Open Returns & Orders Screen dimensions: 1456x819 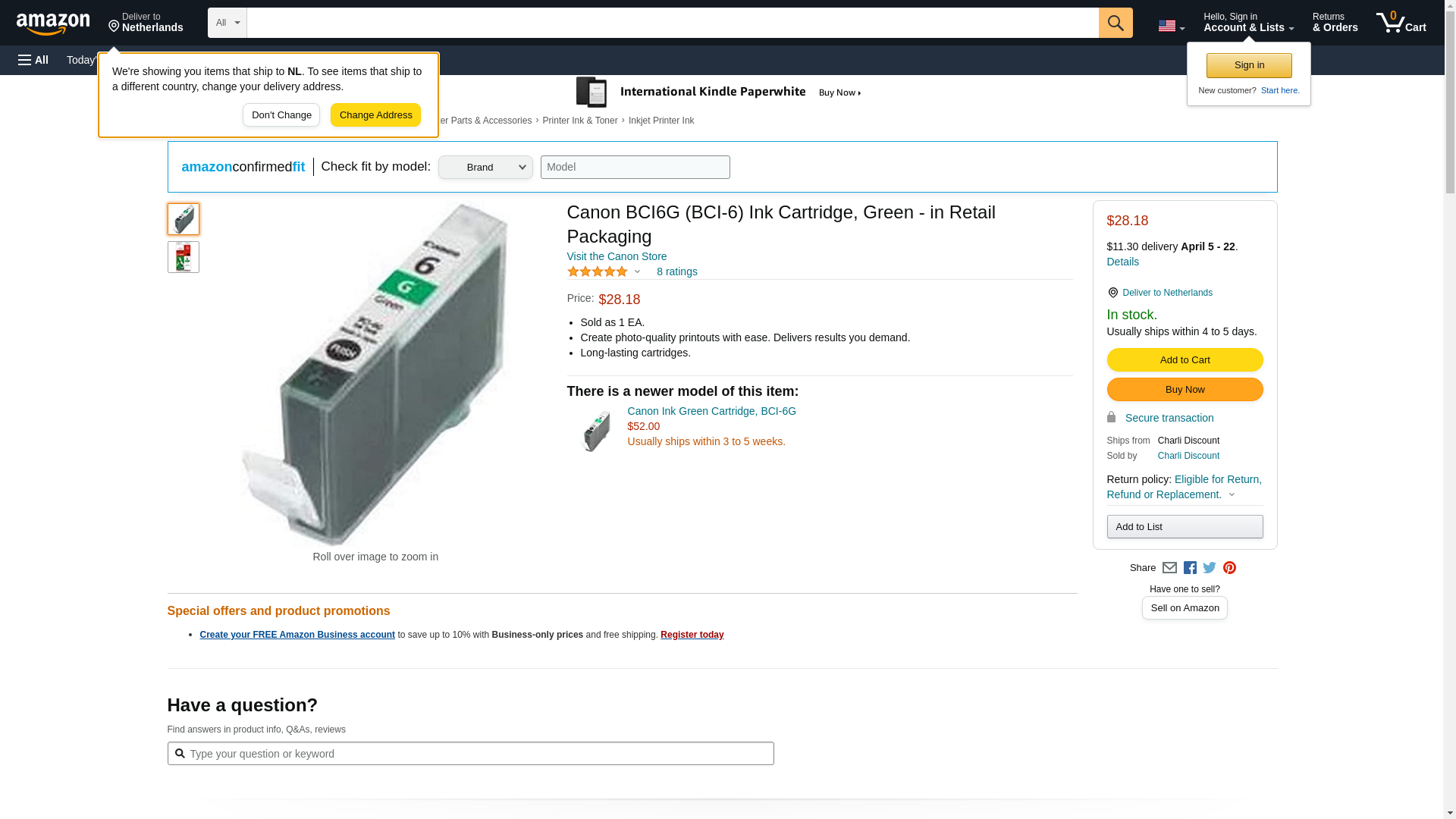(1335, 23)
